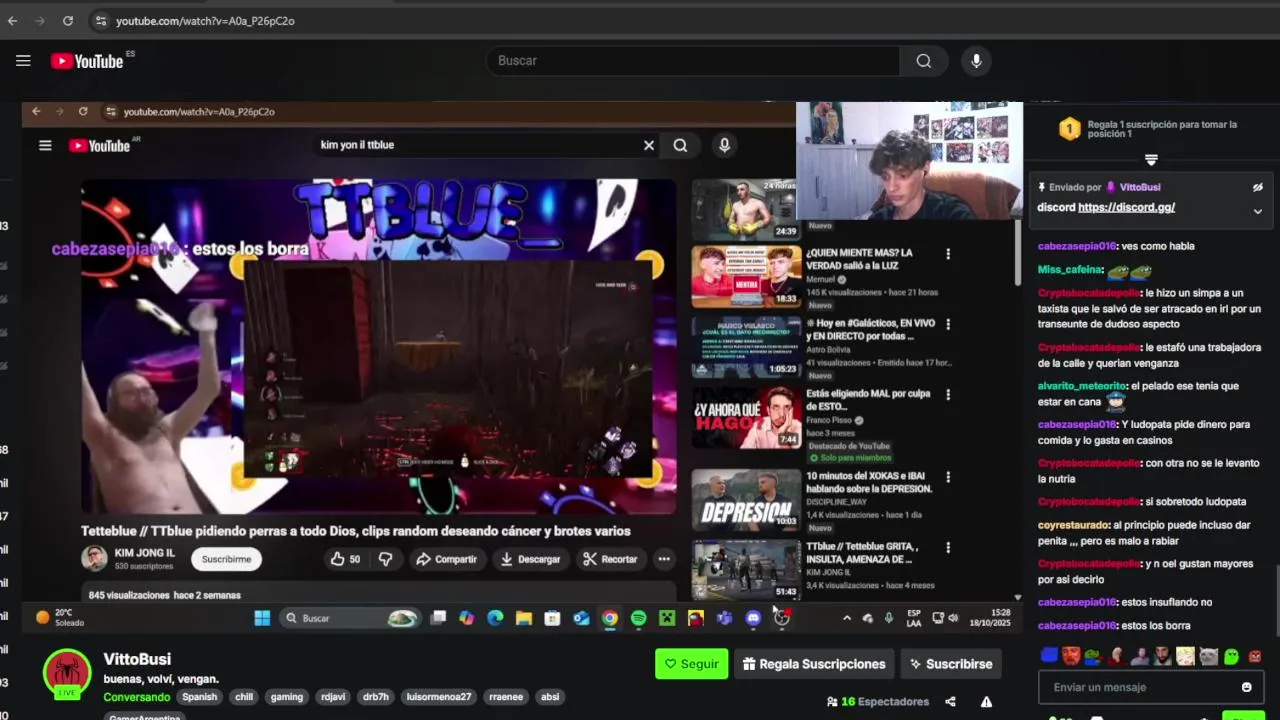The image size is (1280, 720).
Task: Expand the system tray hidden icons chevron
Action: (x=846, y=618)
